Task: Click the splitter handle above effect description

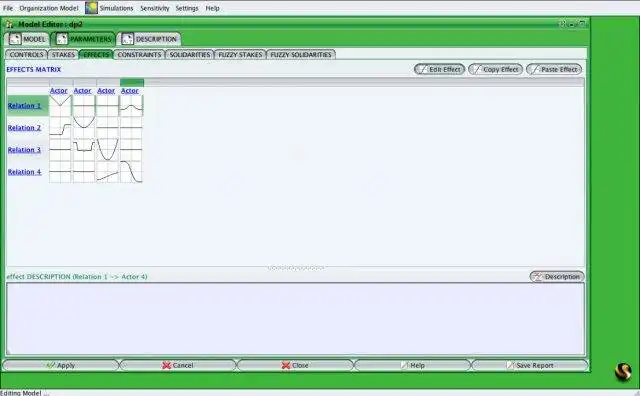Action: tap(296, 268)
